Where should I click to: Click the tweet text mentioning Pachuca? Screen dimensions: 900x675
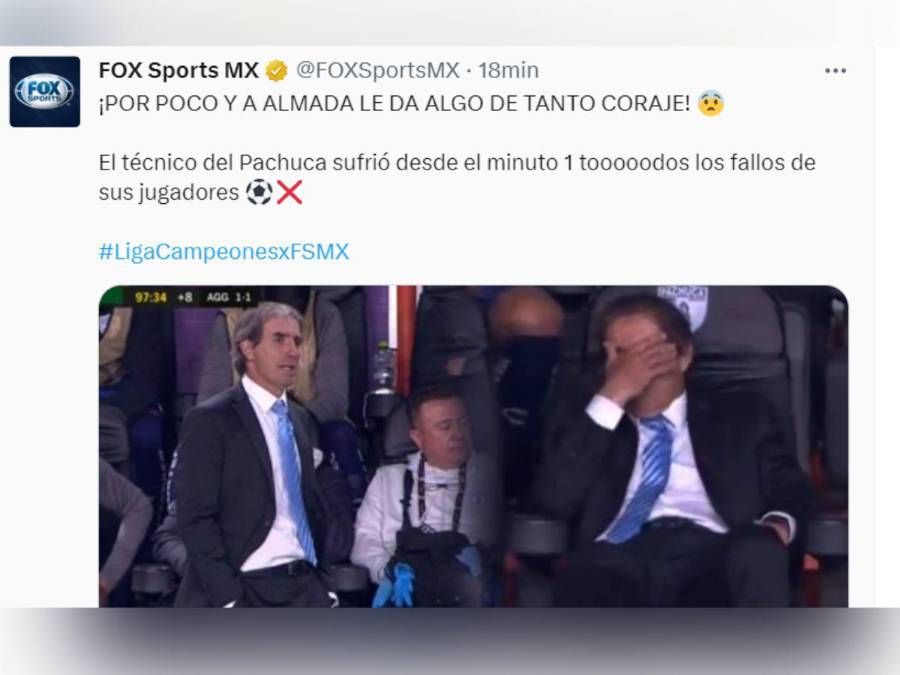(457, 177)
